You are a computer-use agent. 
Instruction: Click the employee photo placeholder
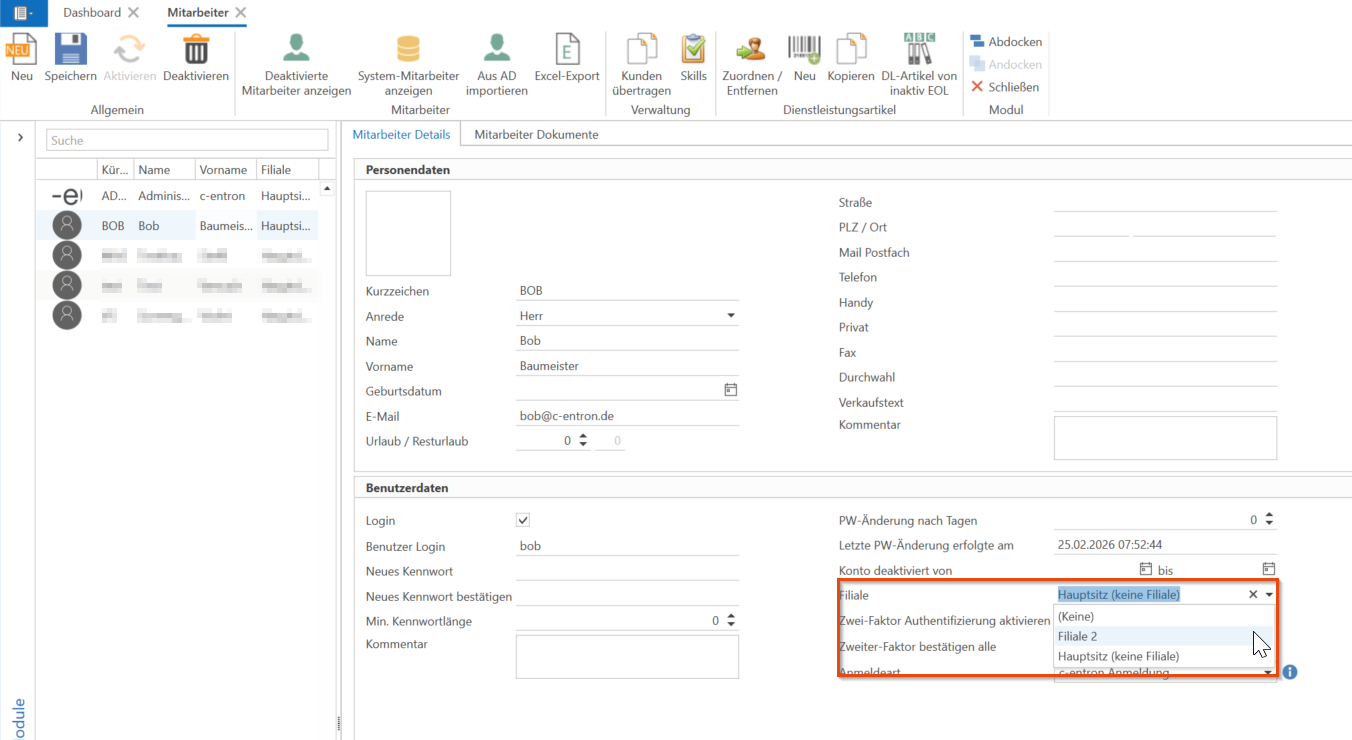click(x=408, y=233)
